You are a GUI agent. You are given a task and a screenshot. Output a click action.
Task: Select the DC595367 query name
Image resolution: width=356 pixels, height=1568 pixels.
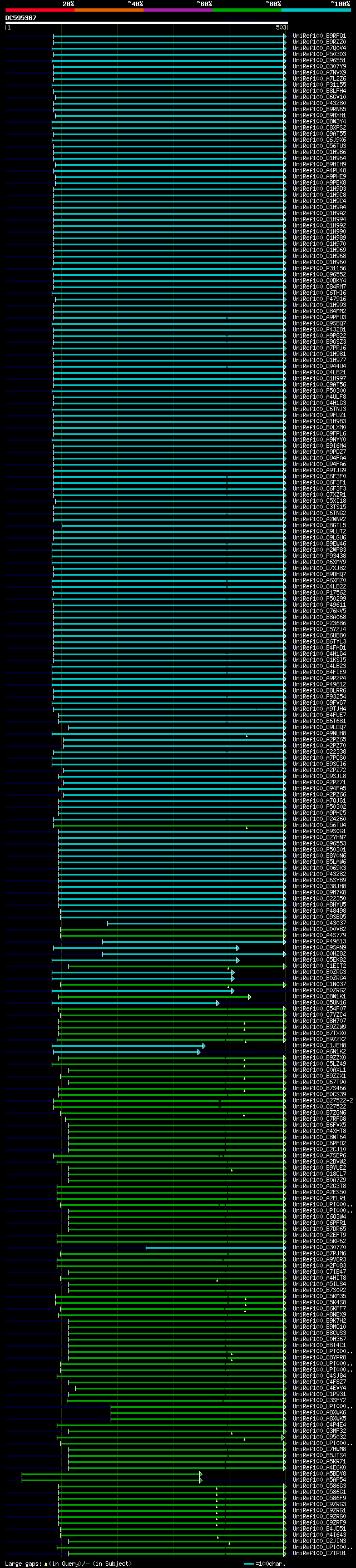point(21,18)
